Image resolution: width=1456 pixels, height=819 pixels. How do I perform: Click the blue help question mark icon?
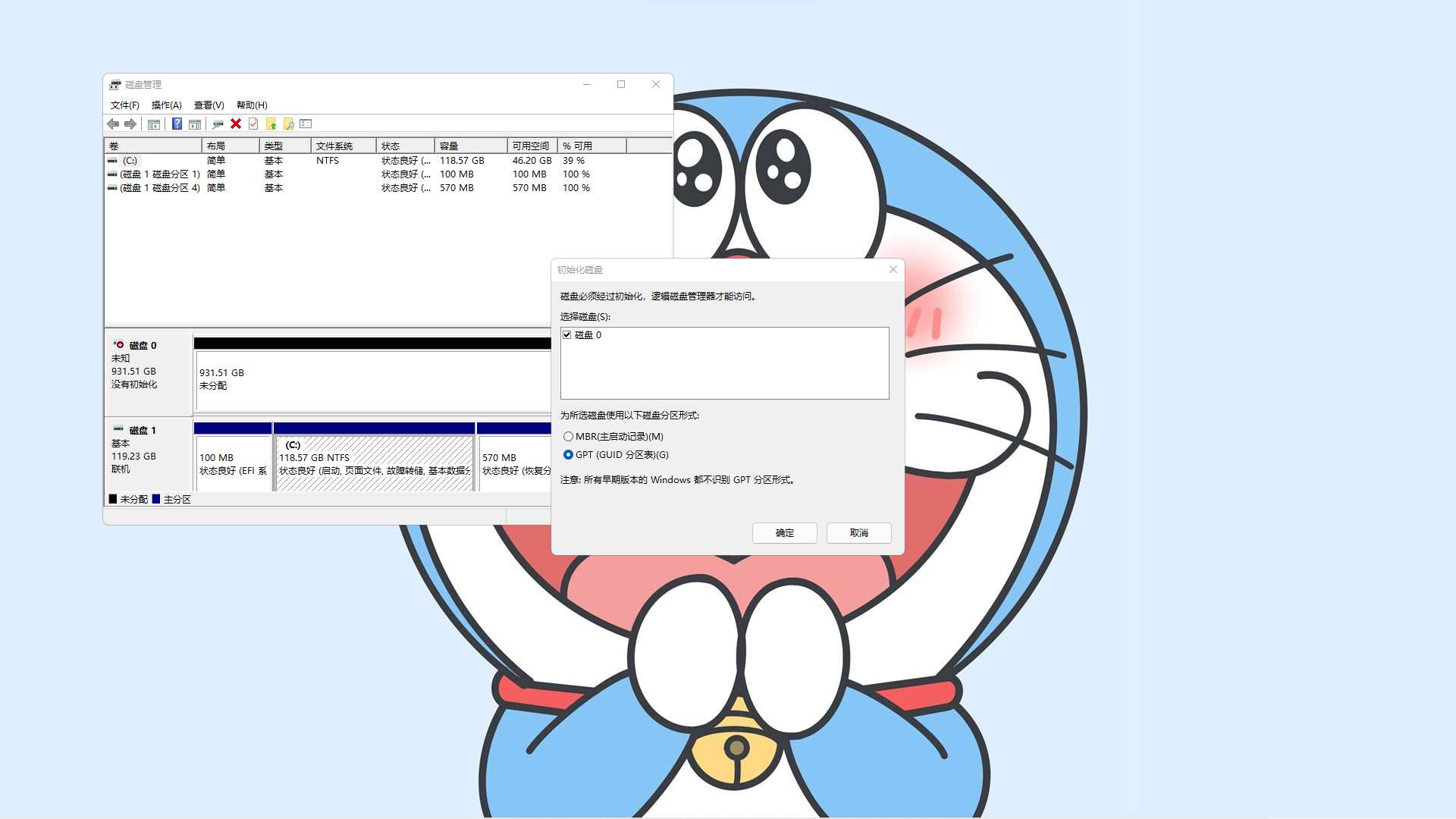click(x=177, y=124)
